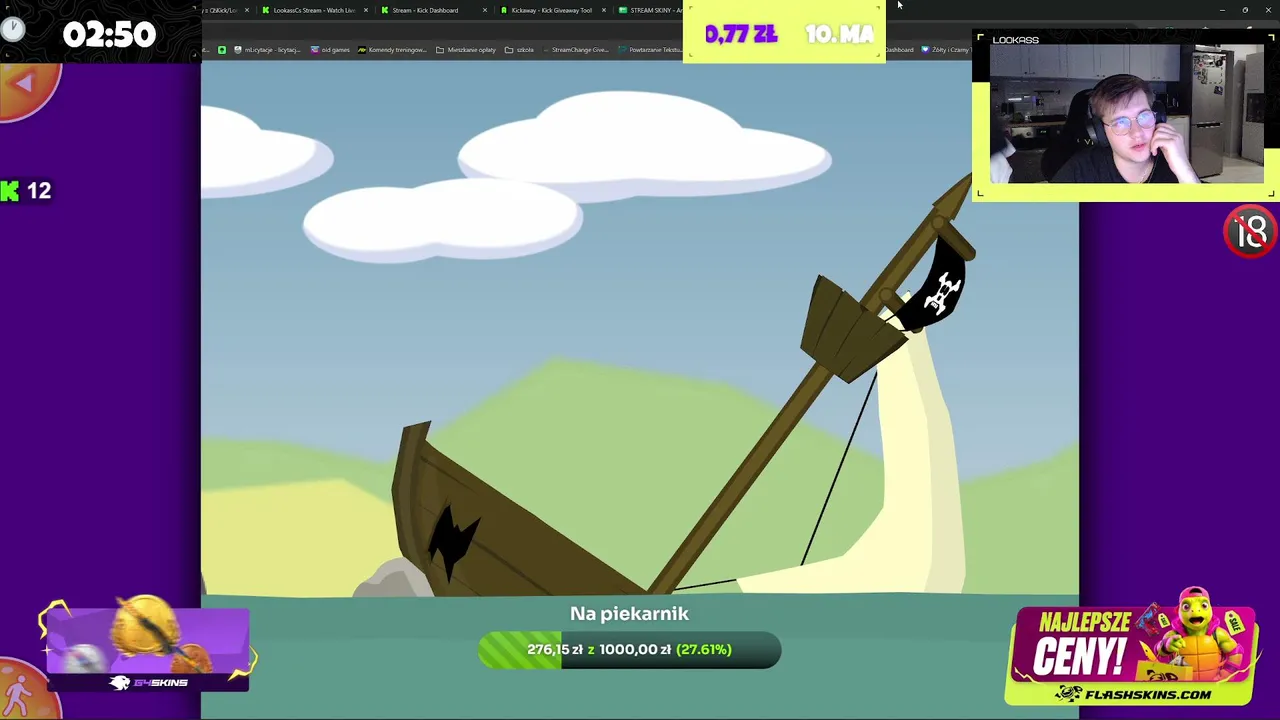Open the mLicytacje bookmark
Screen dimensions: 1280x720
[267, 49]
